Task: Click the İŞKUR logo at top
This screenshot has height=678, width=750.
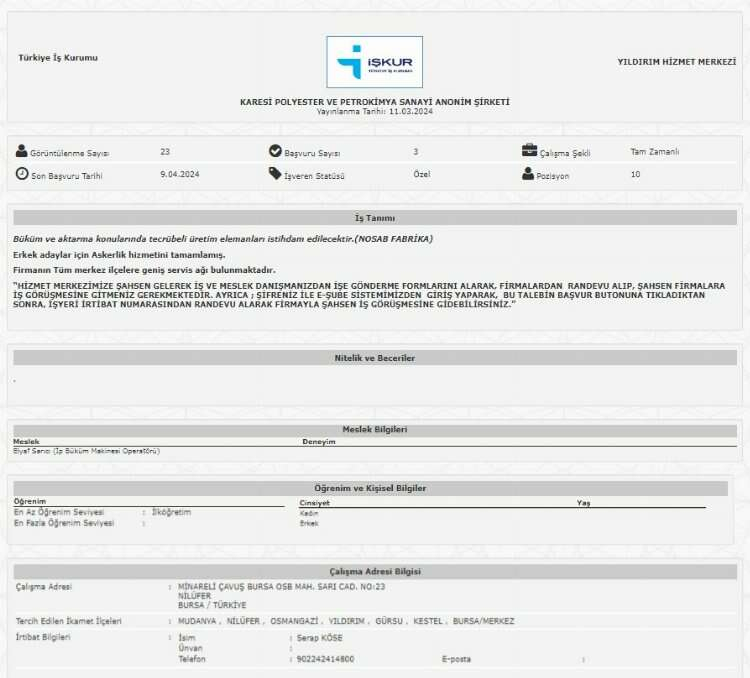Action: [x=374, y=62]
